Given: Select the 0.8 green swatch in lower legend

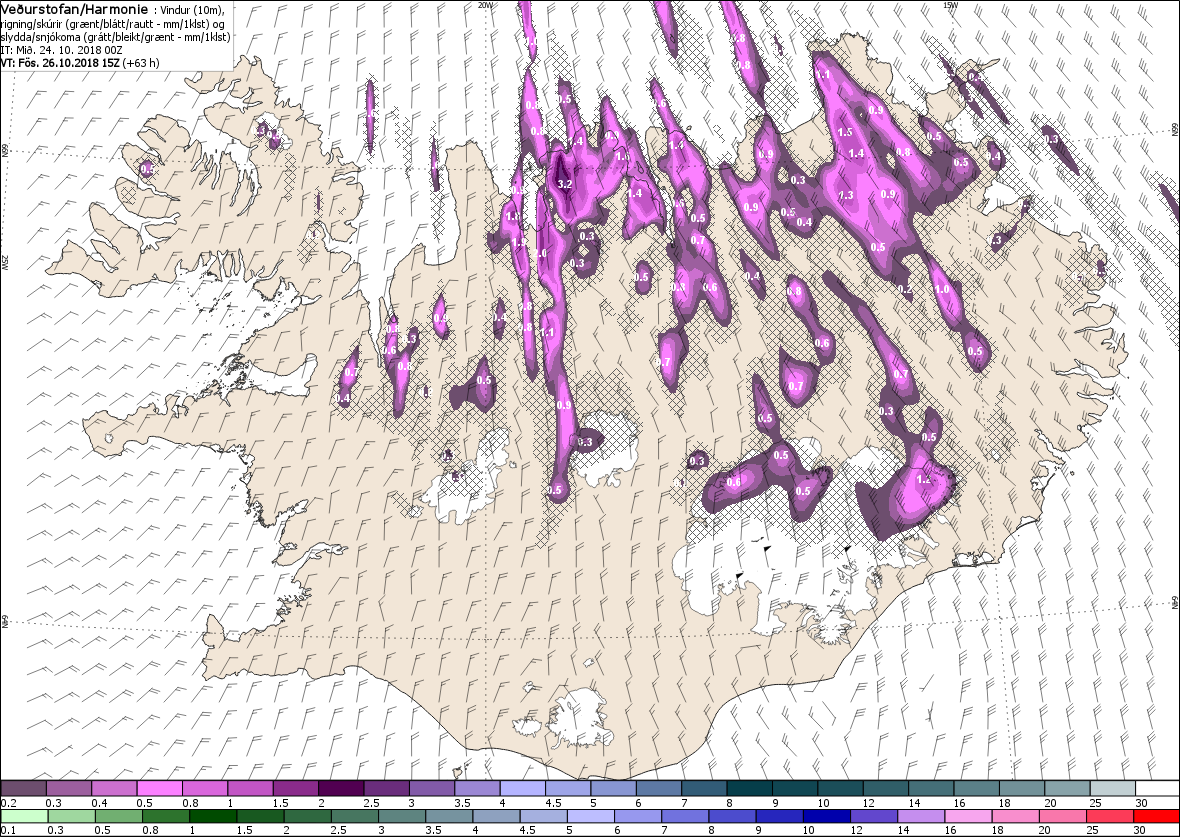Looking at the screenshot, I should pos(166,817).
